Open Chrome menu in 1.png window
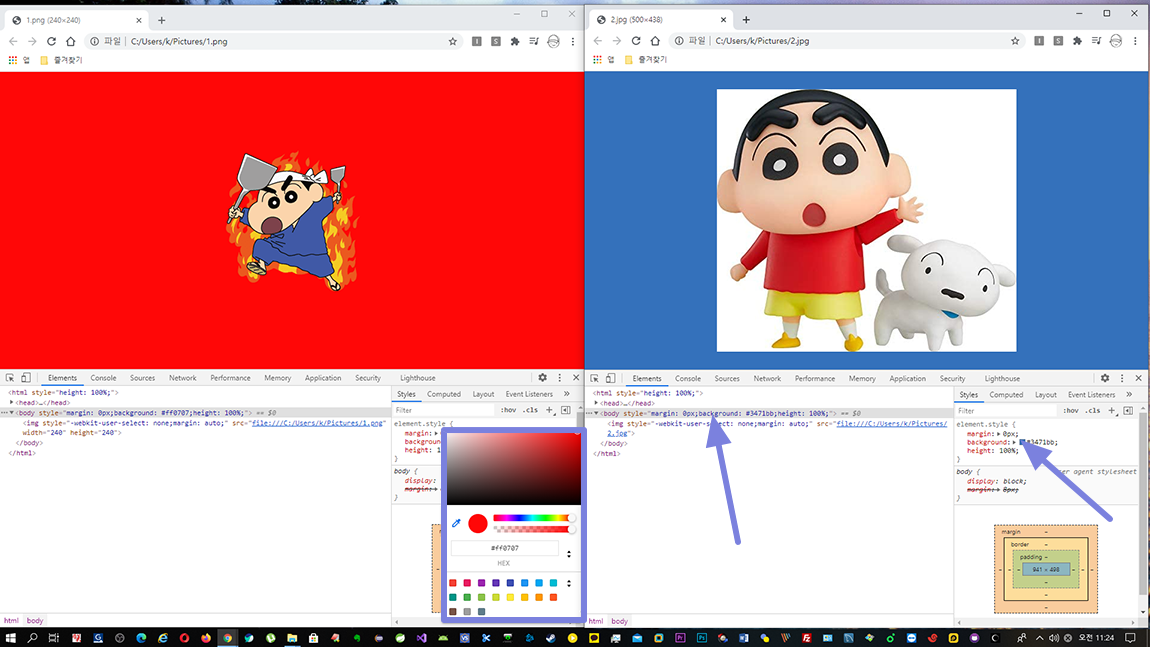Screen dimensions: 1150x647 (x=573, y=42)
